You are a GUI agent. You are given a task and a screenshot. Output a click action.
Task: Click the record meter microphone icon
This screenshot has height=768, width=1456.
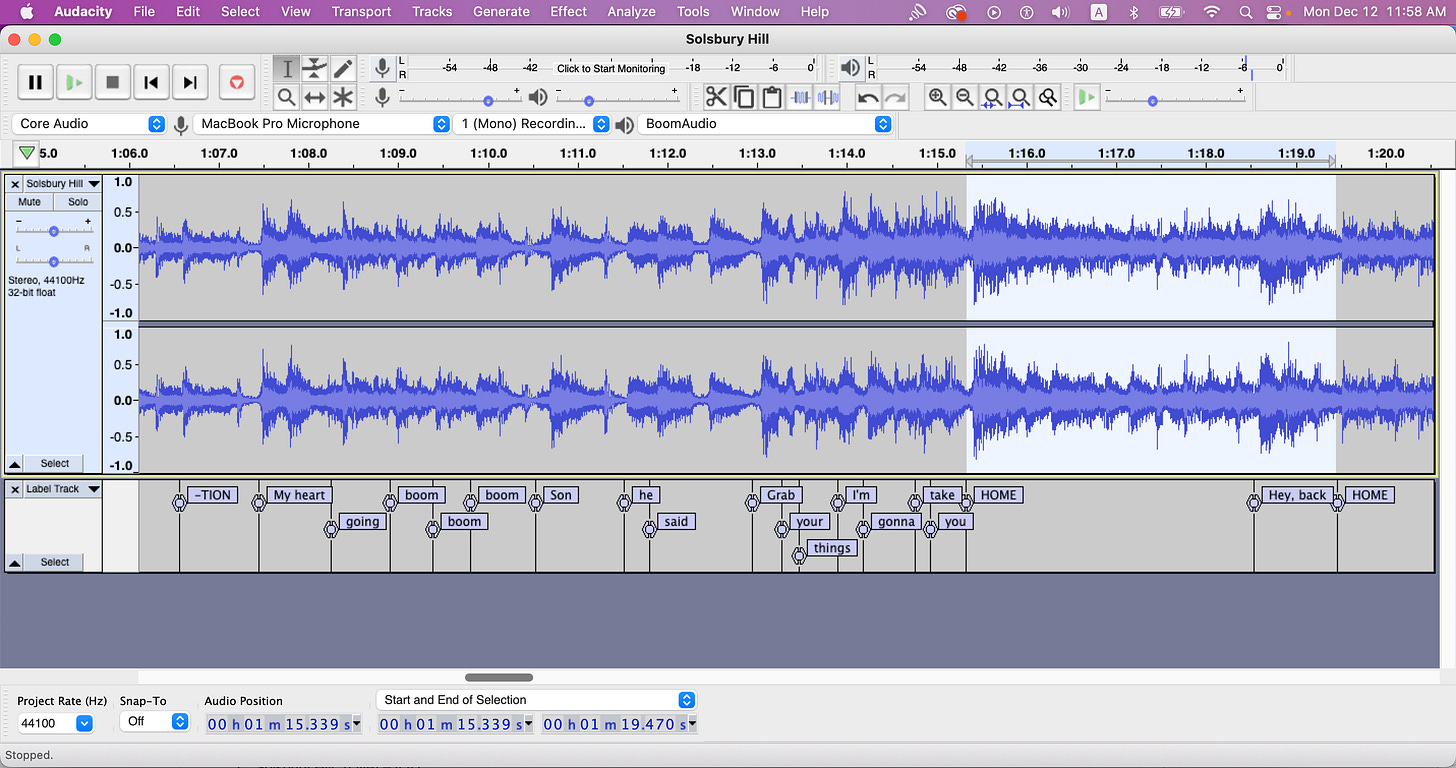[x=382, y=68]
